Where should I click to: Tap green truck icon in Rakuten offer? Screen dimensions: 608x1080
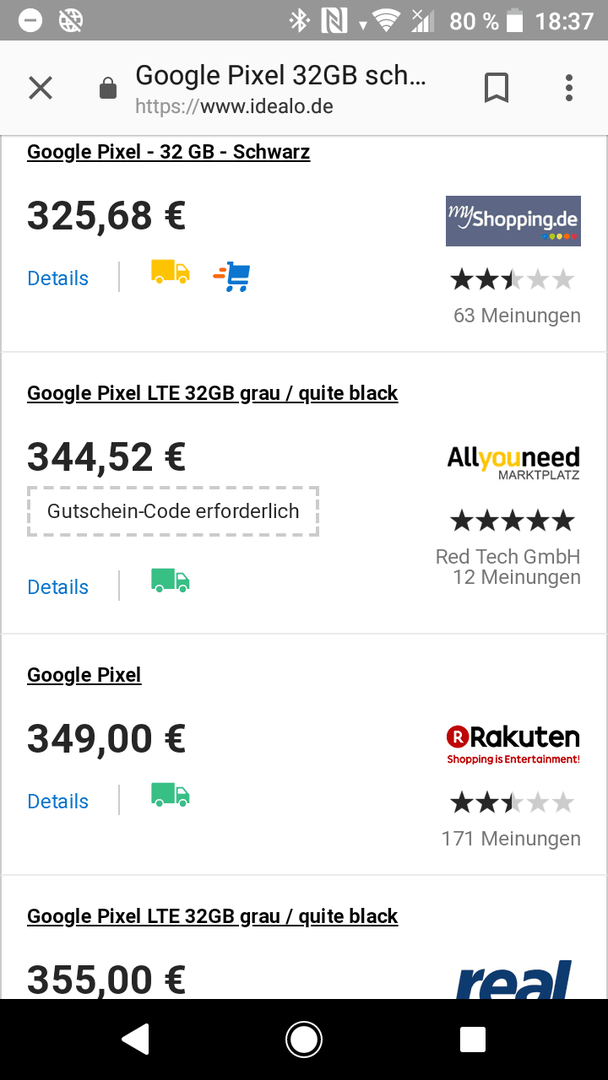pyautogui.click(x=170, y=794)
